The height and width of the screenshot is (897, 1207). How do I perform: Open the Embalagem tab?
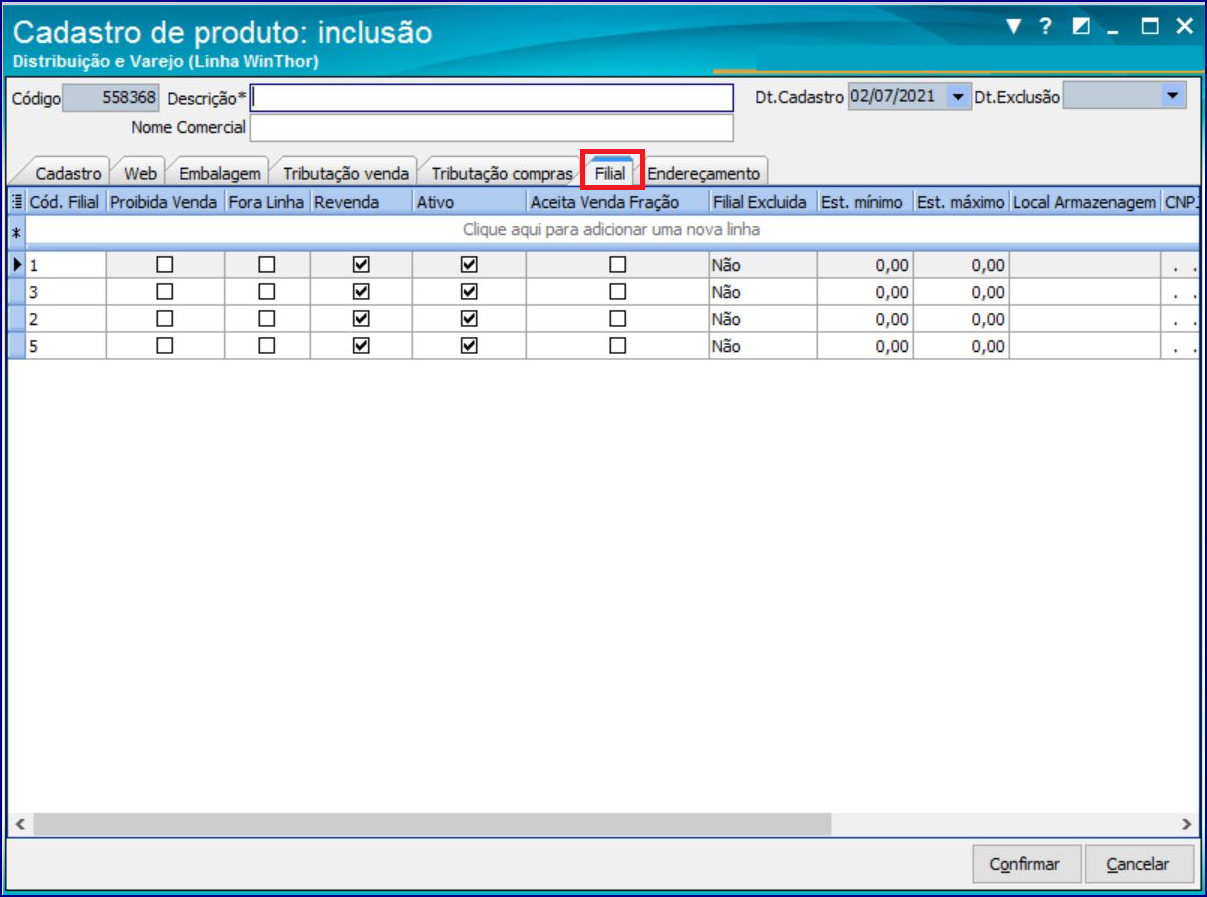(219, 173)
